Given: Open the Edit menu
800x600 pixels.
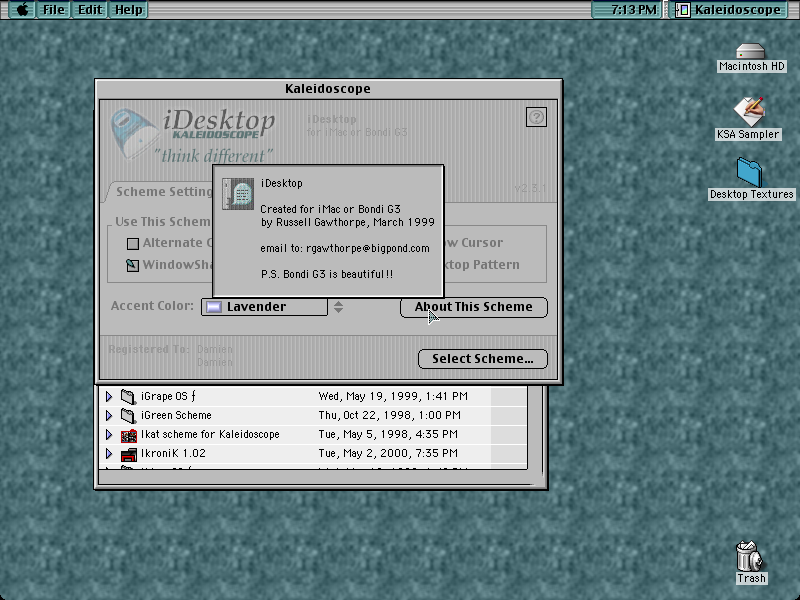Looking at the screenshot, I should pos(90,10).
